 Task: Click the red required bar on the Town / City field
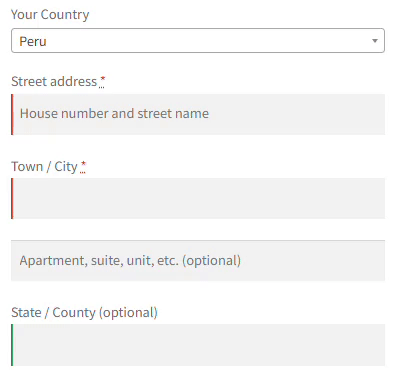point(12,198)
